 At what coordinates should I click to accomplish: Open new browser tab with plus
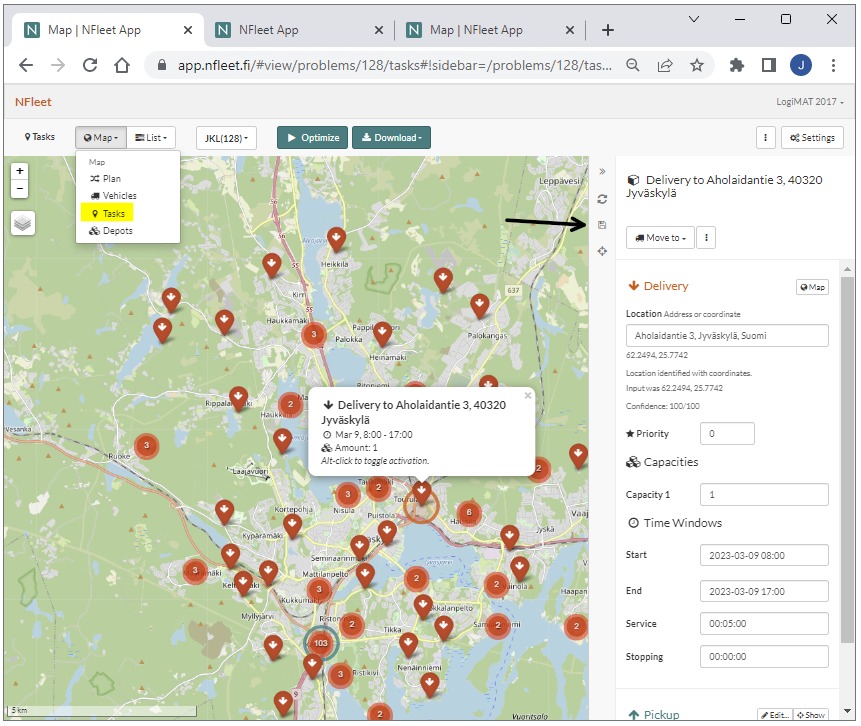(607, 30)
